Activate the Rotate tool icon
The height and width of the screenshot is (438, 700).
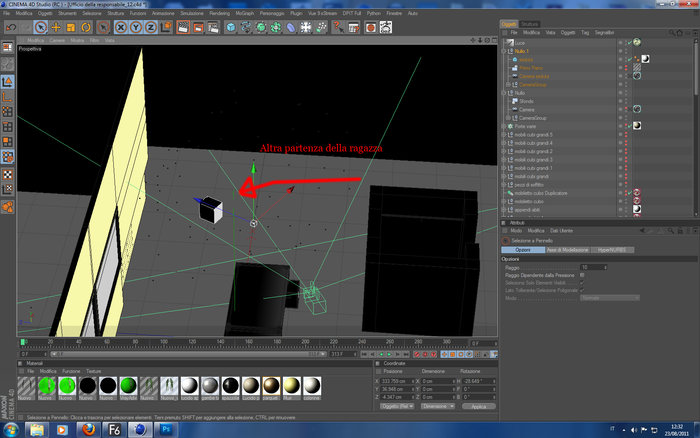pyautogui.click(x=86, y=28)
